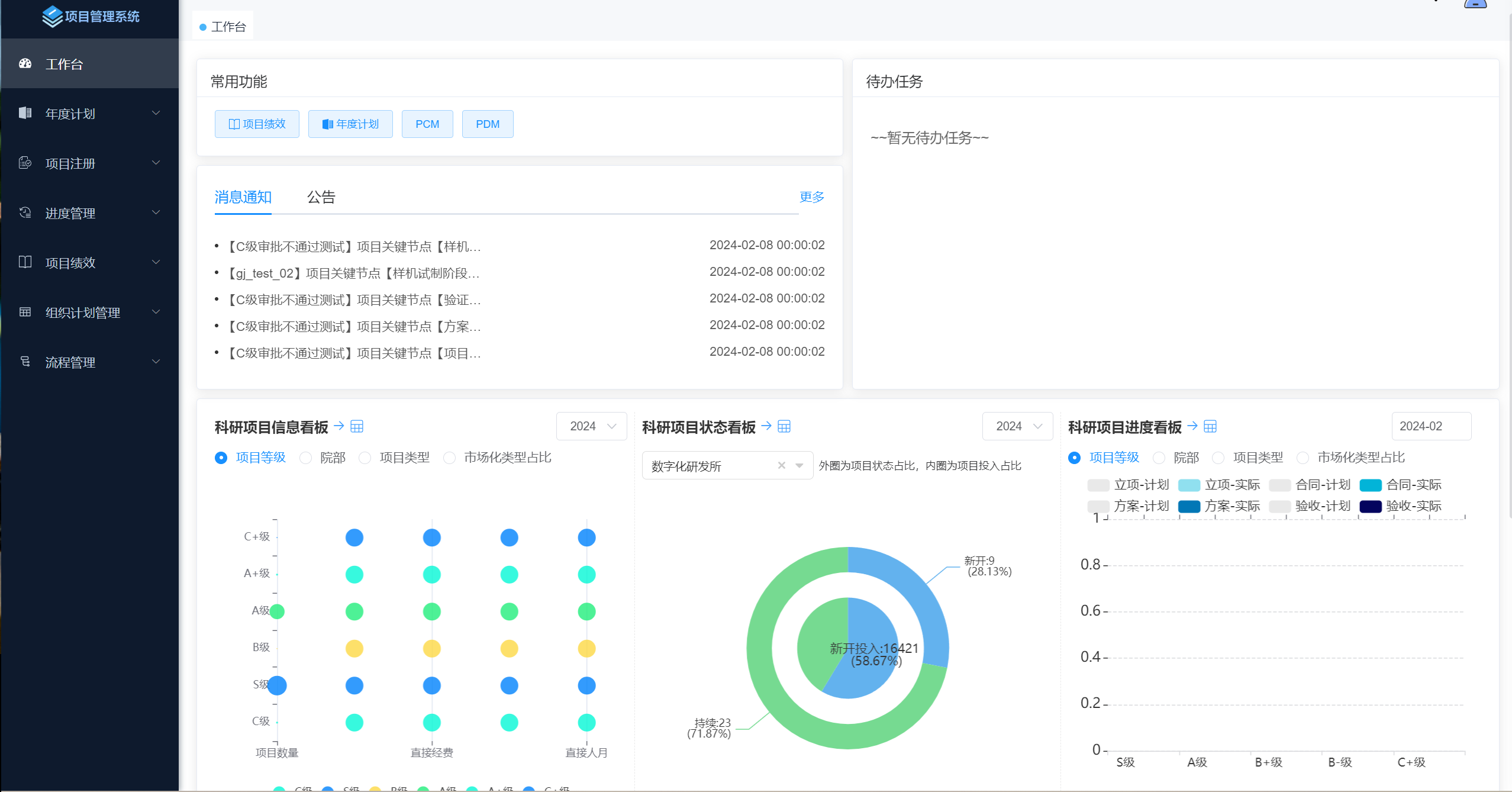Clear 数字化研发所 selection with the X icon
This screenshot has height=792, width=1512.
coord(782,465)
